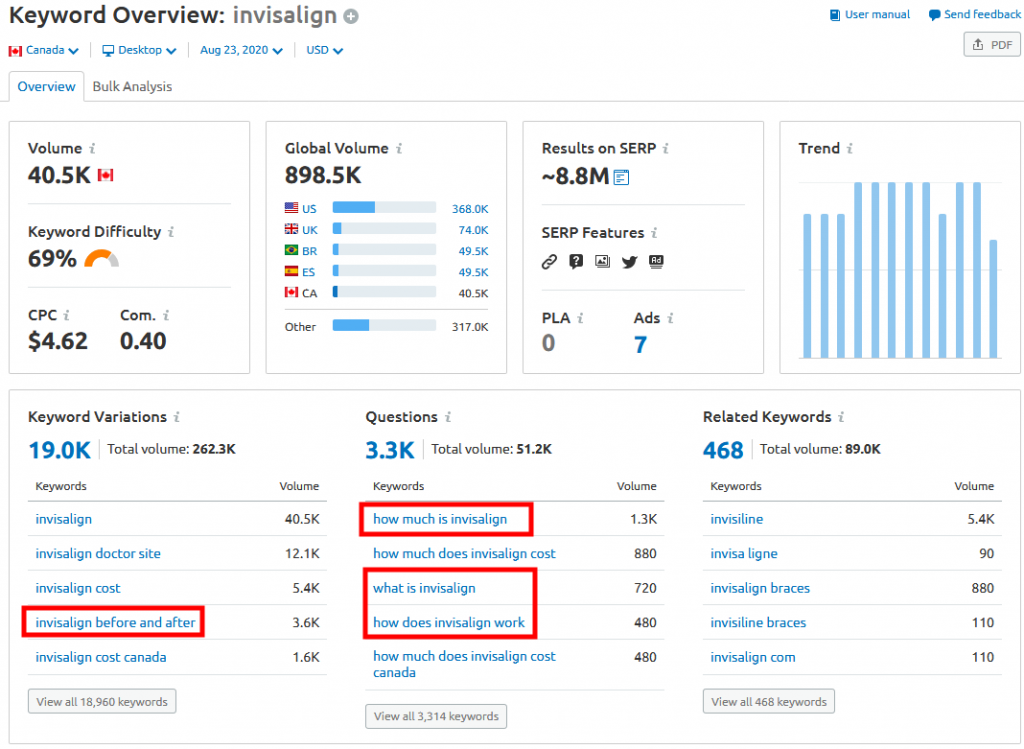The image size is (1024, 749).
Task: Open the Aug 23, 2020 date dropdown
Action: tap(241, 50)
